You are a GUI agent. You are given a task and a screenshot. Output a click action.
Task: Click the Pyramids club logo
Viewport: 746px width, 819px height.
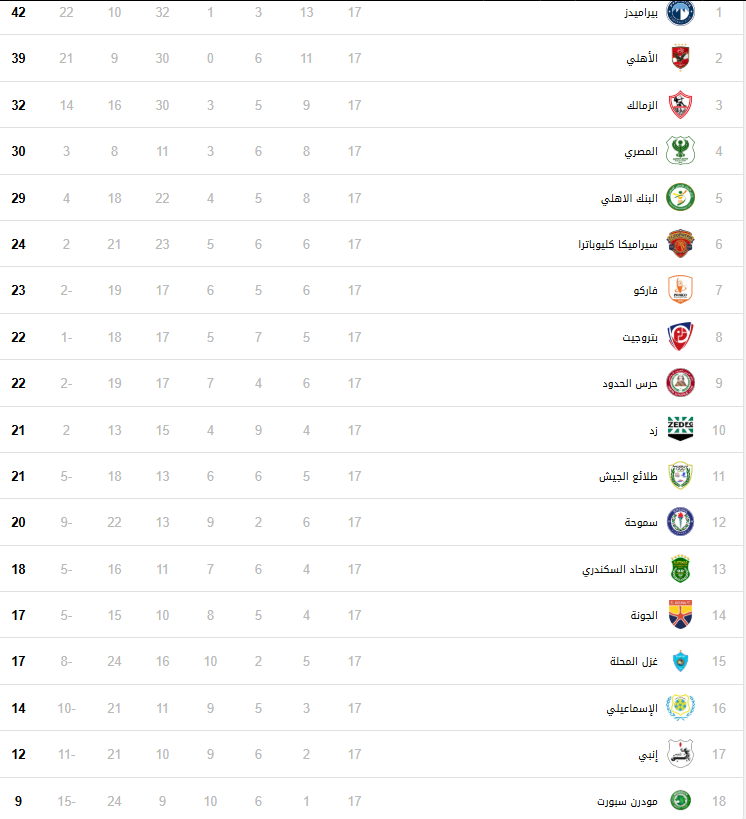tap(680, 11)
